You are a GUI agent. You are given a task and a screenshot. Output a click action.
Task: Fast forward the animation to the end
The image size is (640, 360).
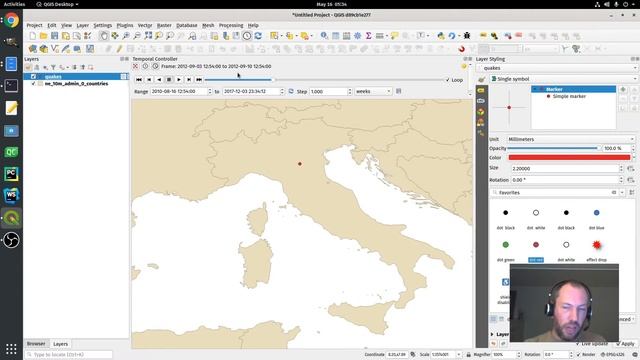199,80
